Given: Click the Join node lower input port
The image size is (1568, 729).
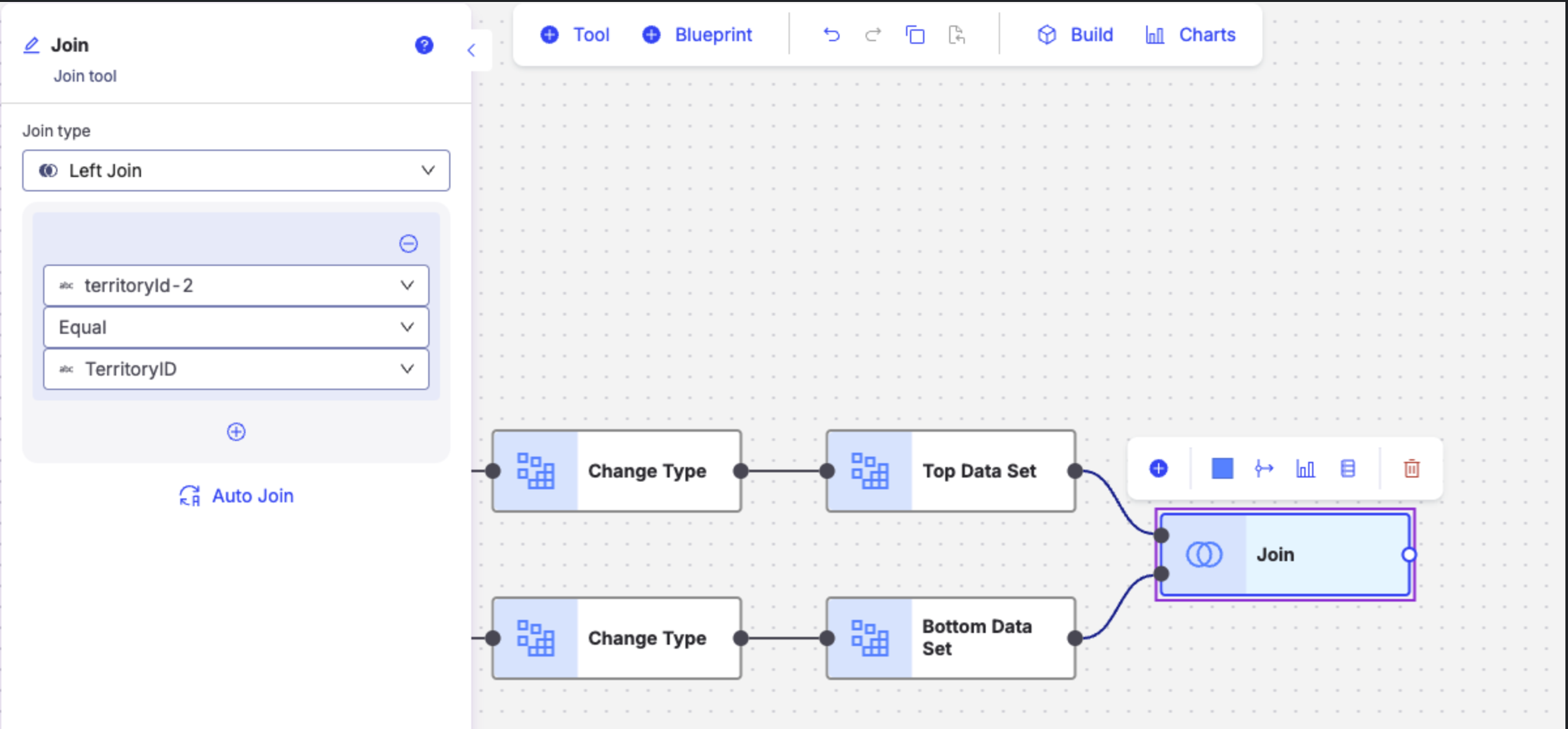Looking at the screenshot, I should pos(1161,574).
